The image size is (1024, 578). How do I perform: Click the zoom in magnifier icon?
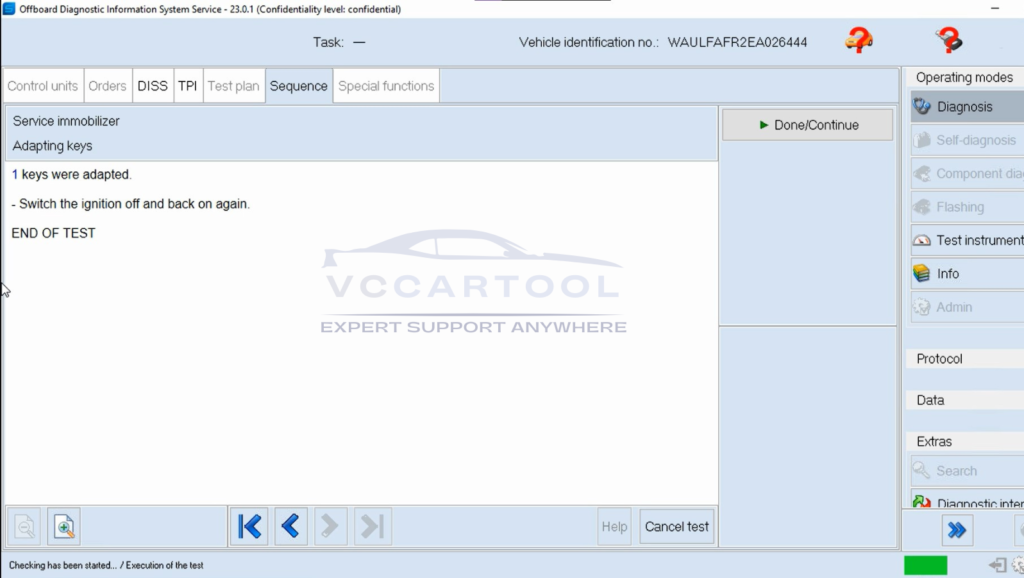click(x=63, y=526)
